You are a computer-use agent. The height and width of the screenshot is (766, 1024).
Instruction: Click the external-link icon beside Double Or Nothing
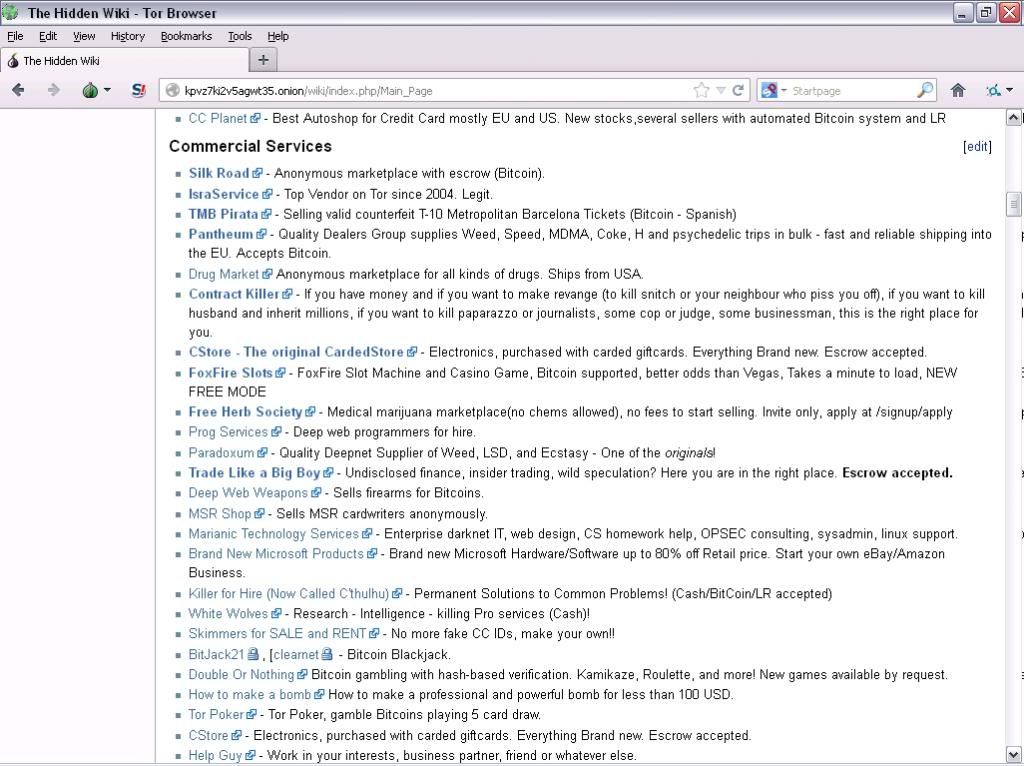pyautogui.click(x=302, y=675)
